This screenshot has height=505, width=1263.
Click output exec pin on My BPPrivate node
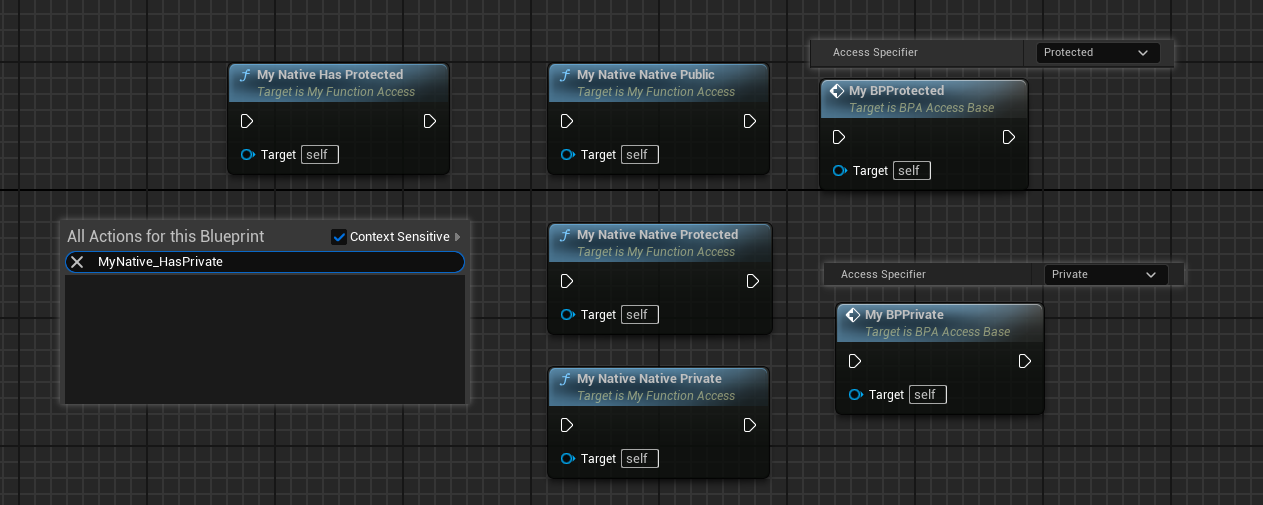coord(1025,361)
